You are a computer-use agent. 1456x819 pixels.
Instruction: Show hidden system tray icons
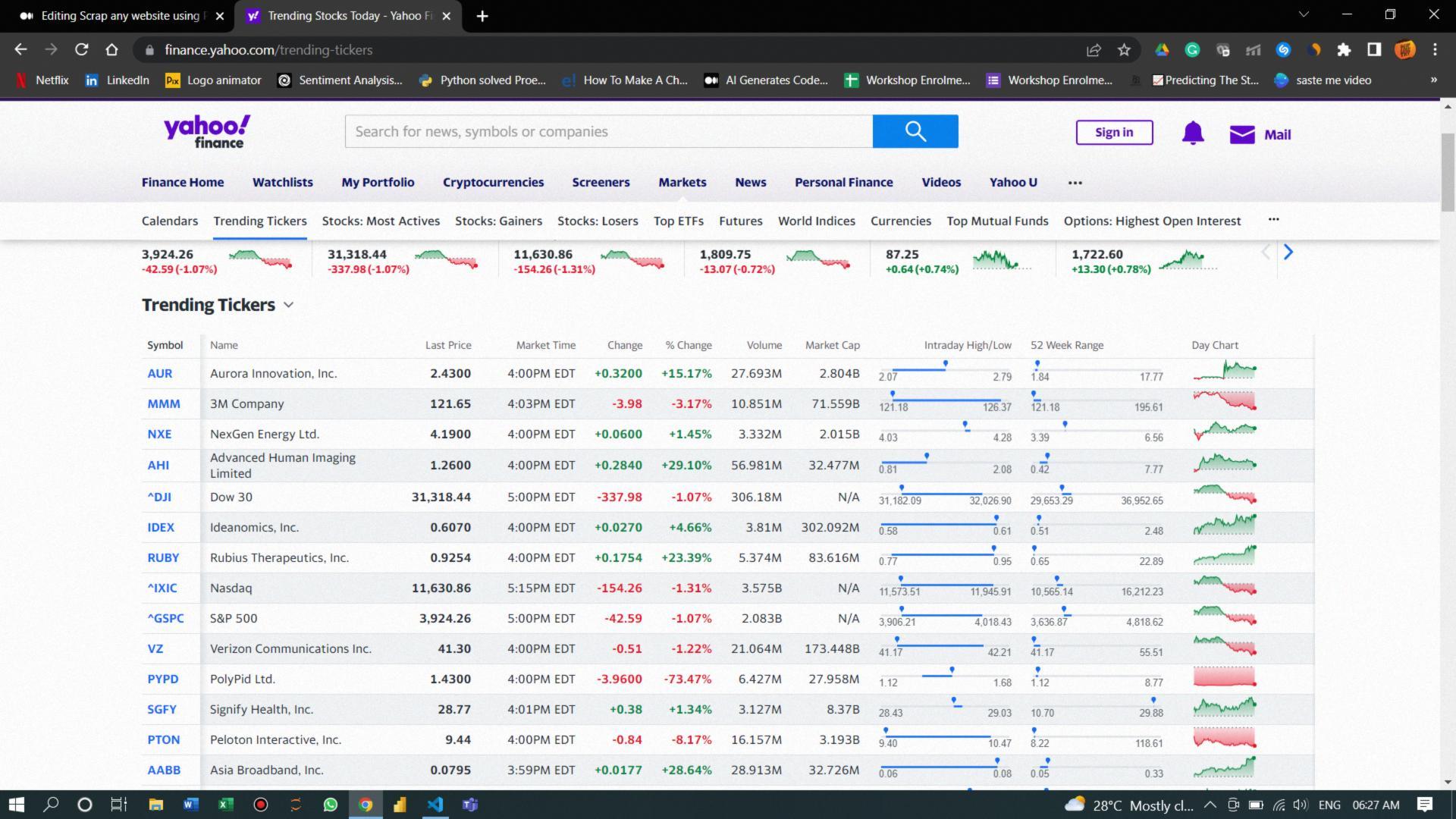[x=1210, y=805]
